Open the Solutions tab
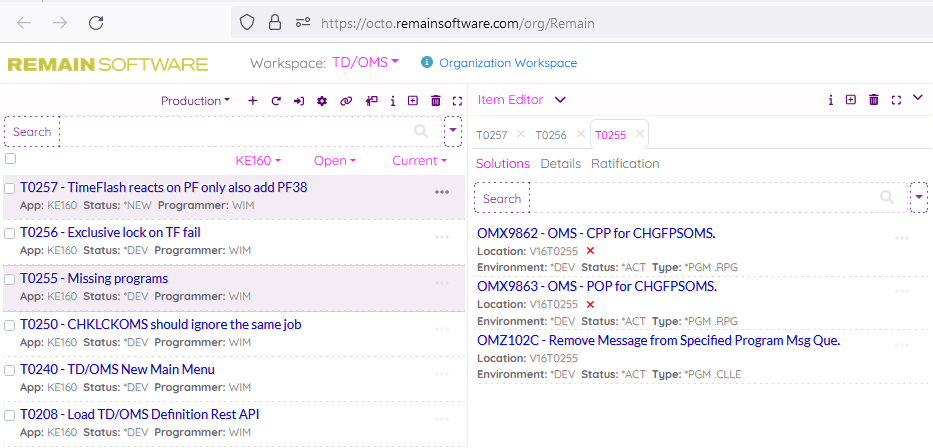The image size is (933, 448). pos(503,164)
